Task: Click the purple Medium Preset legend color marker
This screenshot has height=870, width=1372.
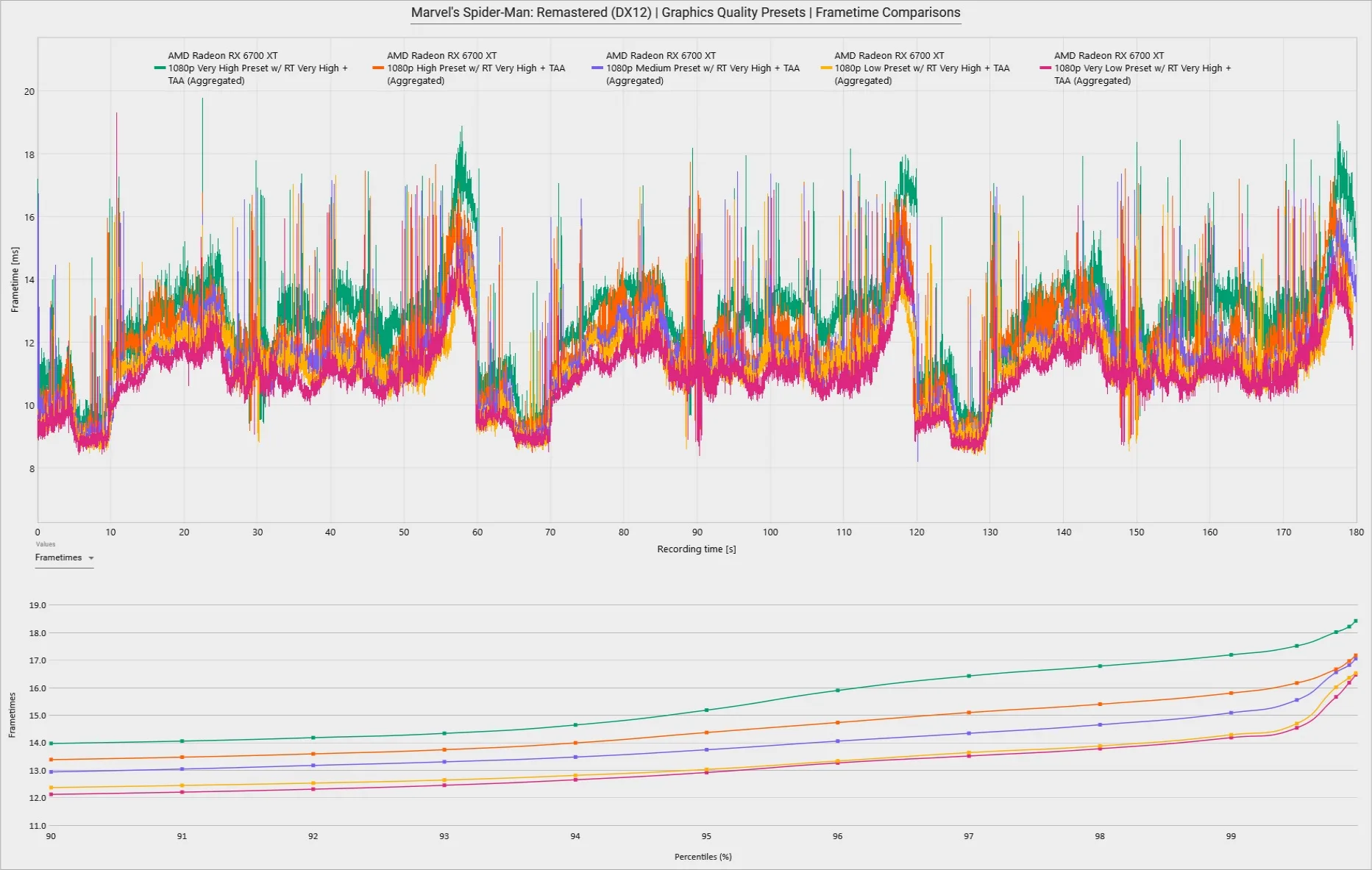Action: [x=597, y=68]
